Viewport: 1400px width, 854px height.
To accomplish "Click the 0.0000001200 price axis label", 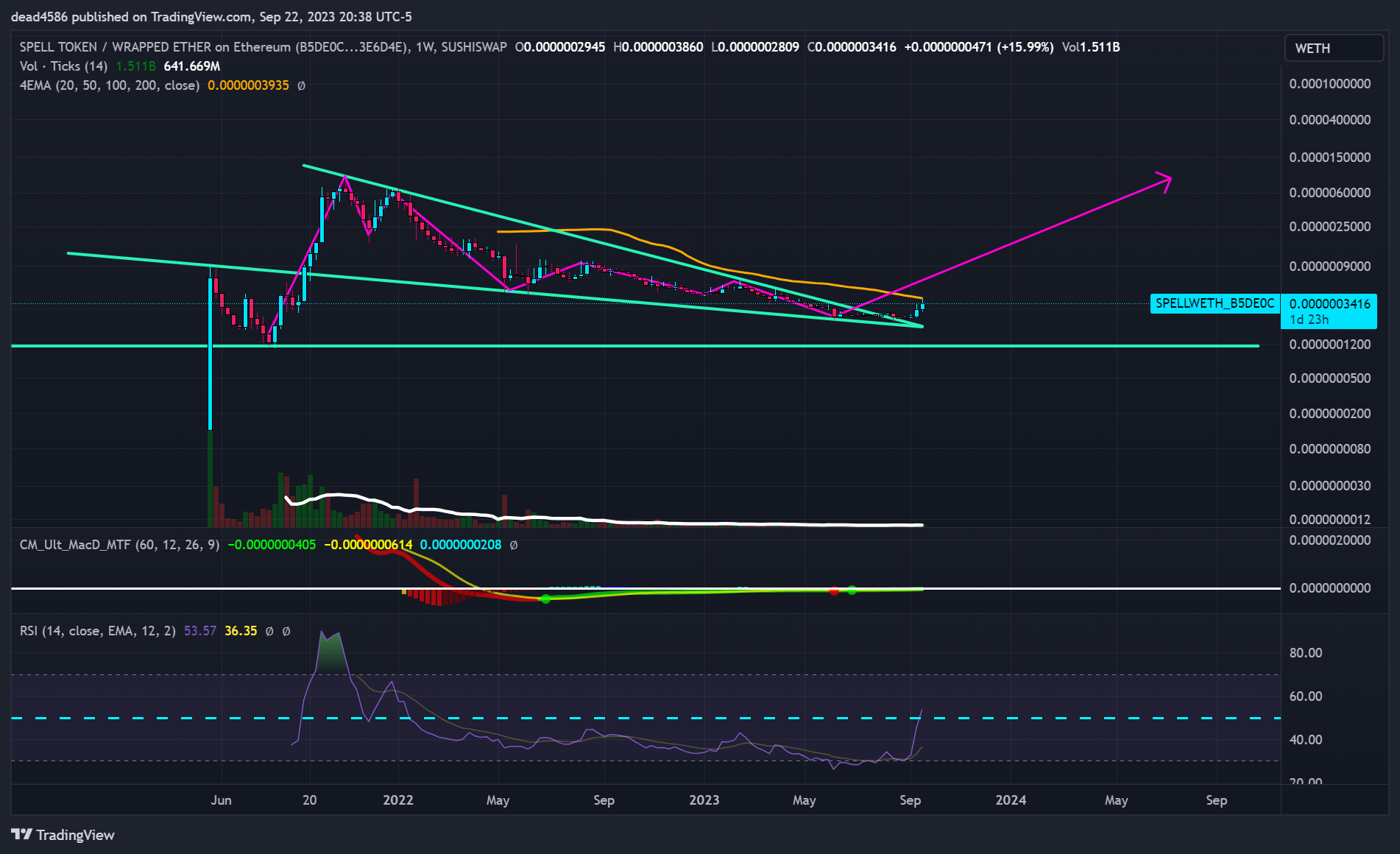I will point(1330,345).
